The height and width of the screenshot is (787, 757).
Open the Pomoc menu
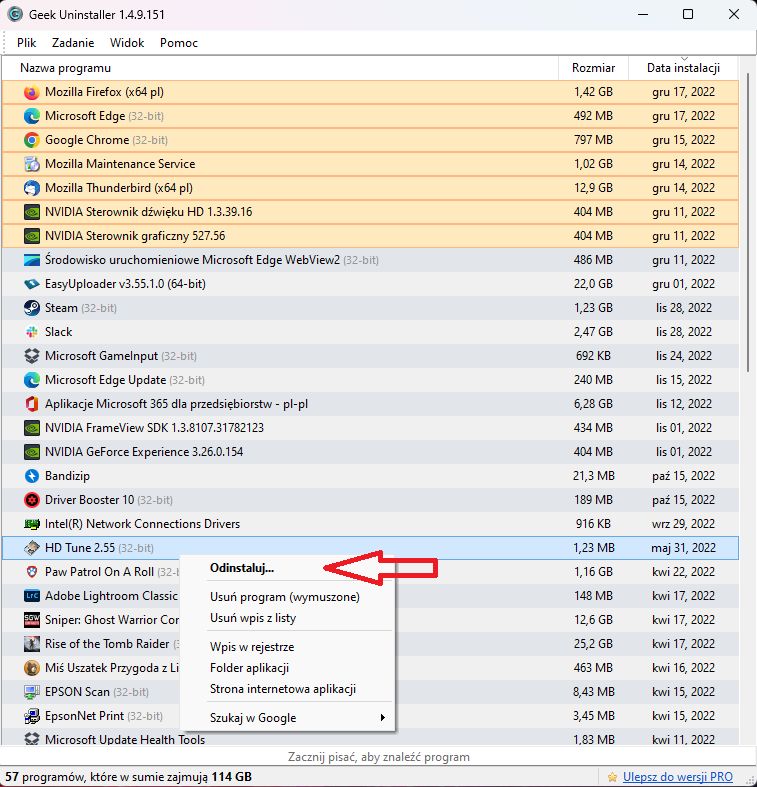pos(179,43)
